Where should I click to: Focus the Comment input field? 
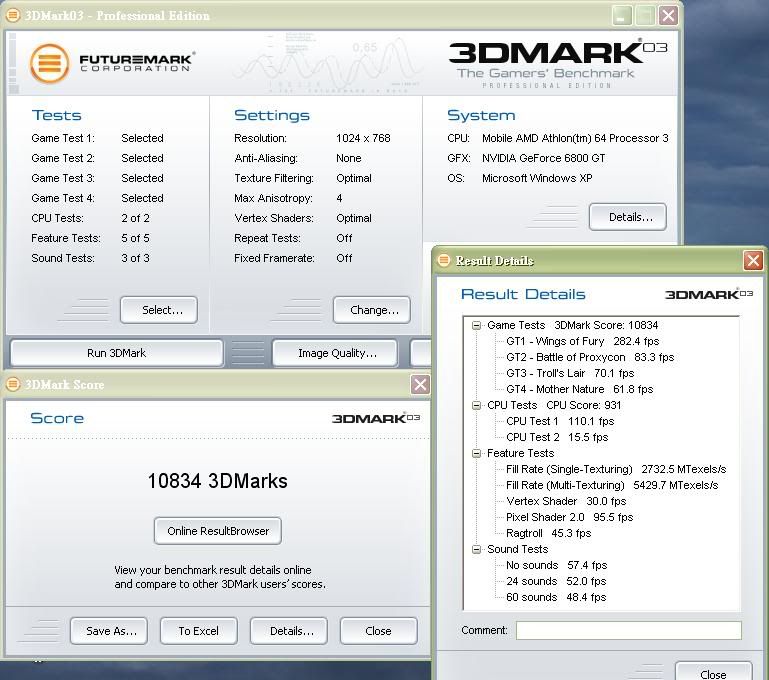point(629,630)
